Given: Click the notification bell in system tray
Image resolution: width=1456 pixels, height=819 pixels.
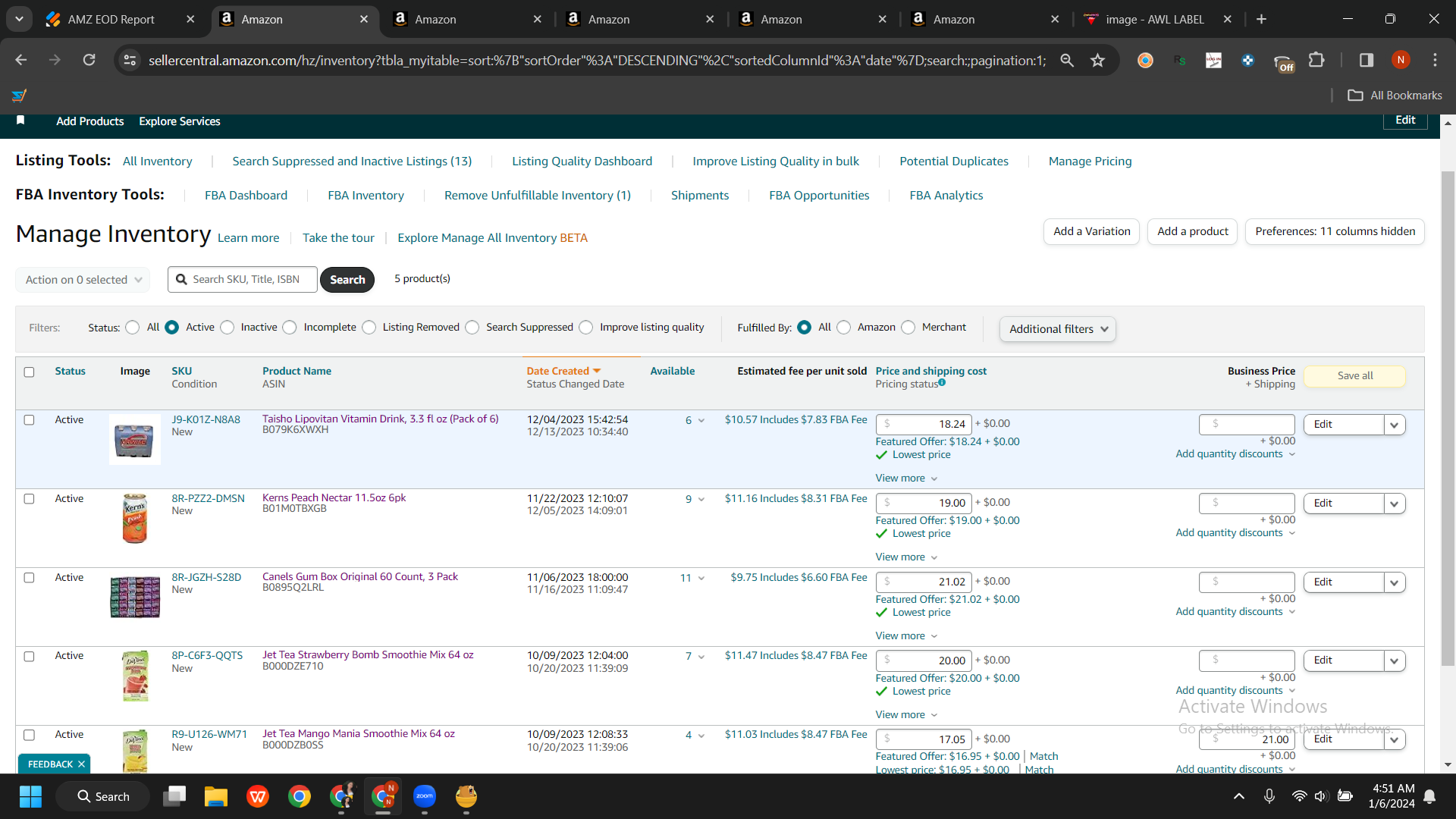Looking at the screenshot, I should tap(1429, 796).
